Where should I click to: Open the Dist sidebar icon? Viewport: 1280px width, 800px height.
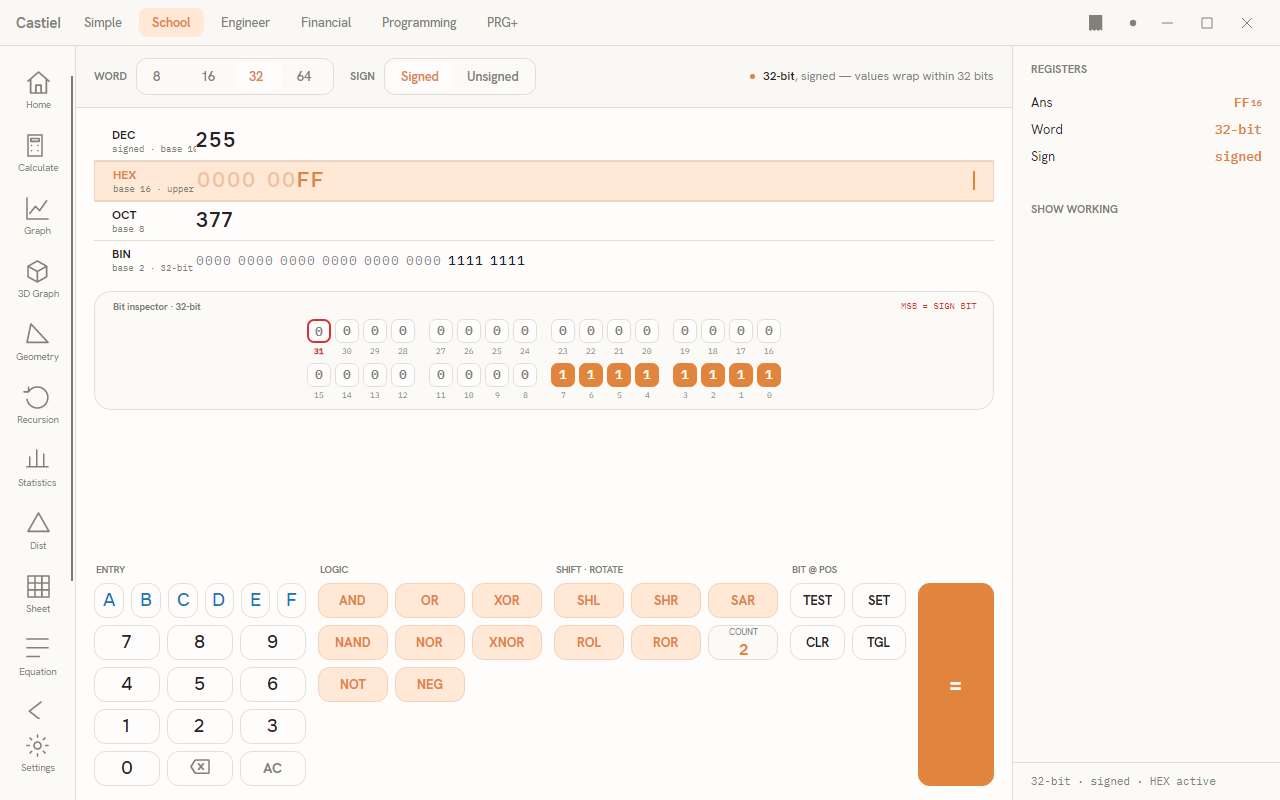pos(38,531)
